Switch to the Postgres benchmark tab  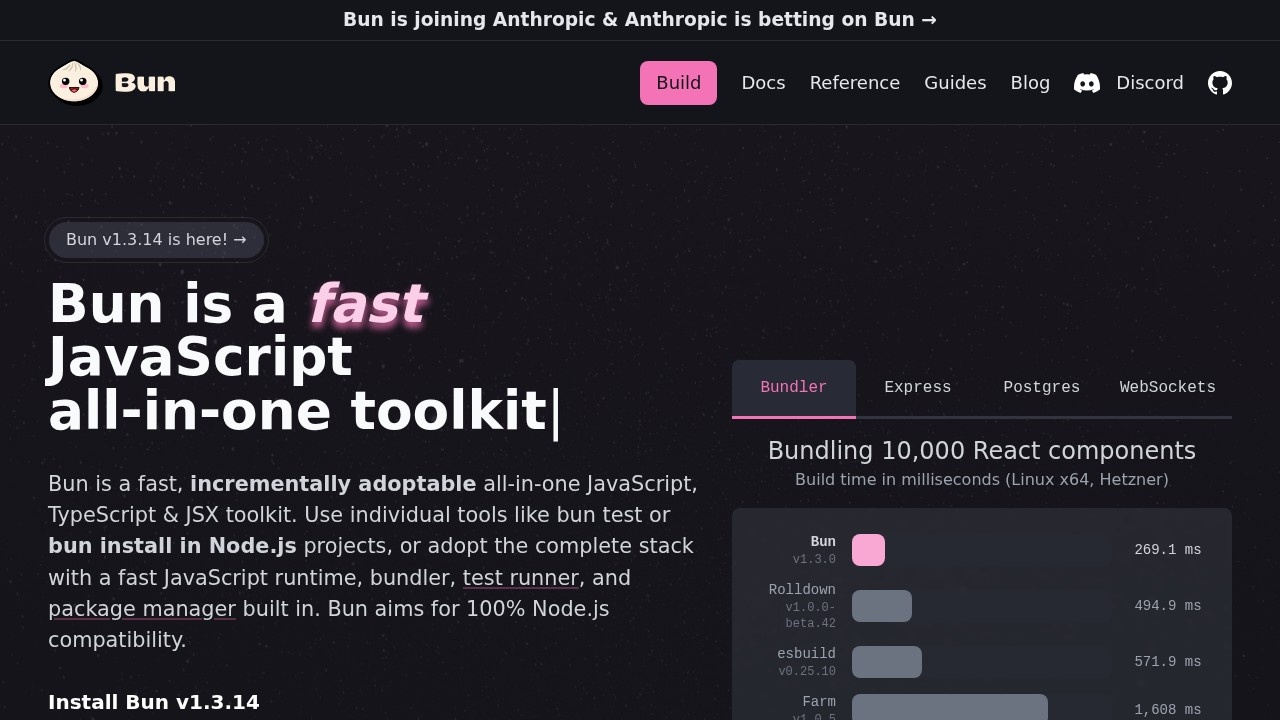[x=1042, y=388]
